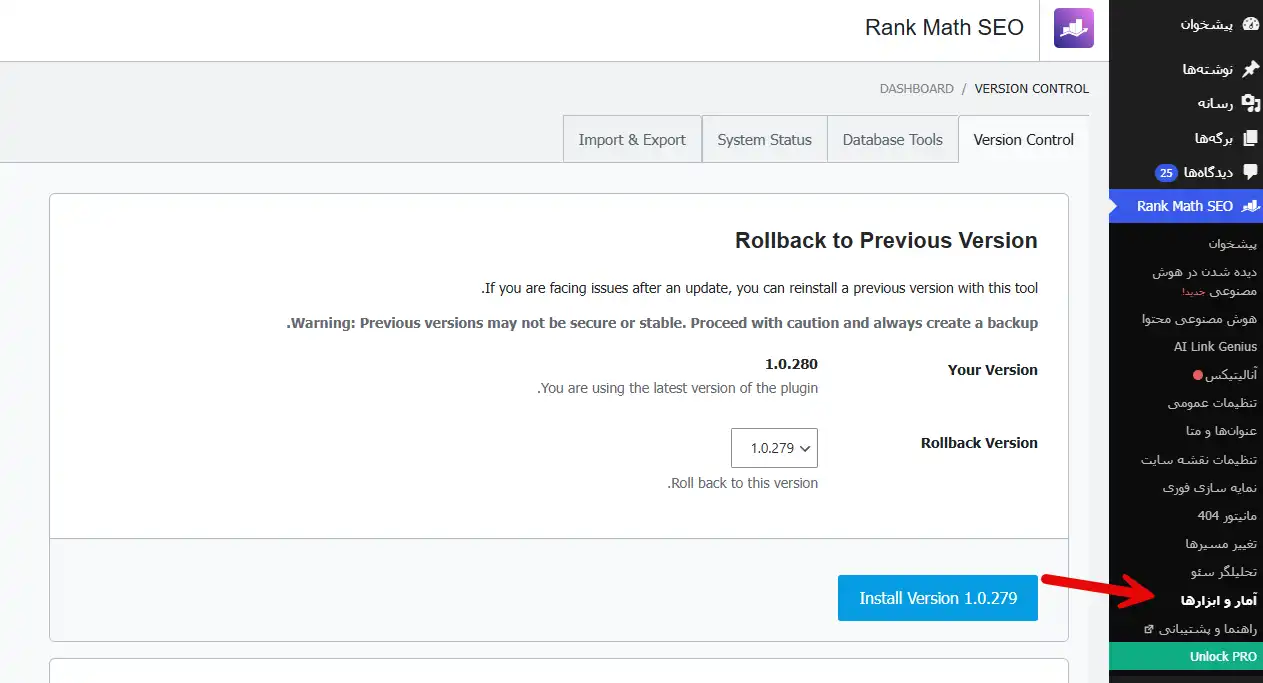This screenshot has height=683, width=1263.
Task: Click the speech bubble icon beside دیدگاه‌ها
Action: 1250,172
